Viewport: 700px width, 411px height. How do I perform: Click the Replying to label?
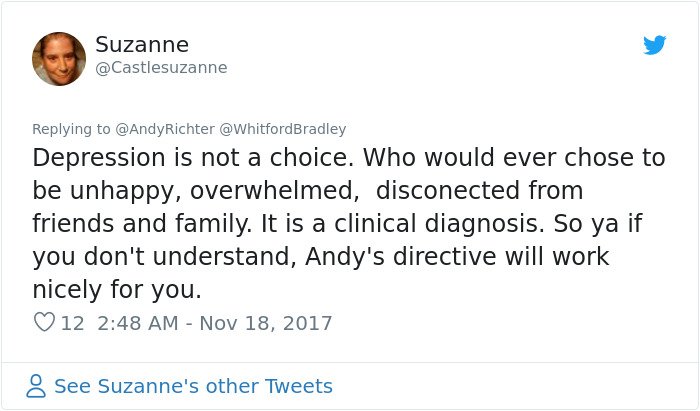pos(71,129)
